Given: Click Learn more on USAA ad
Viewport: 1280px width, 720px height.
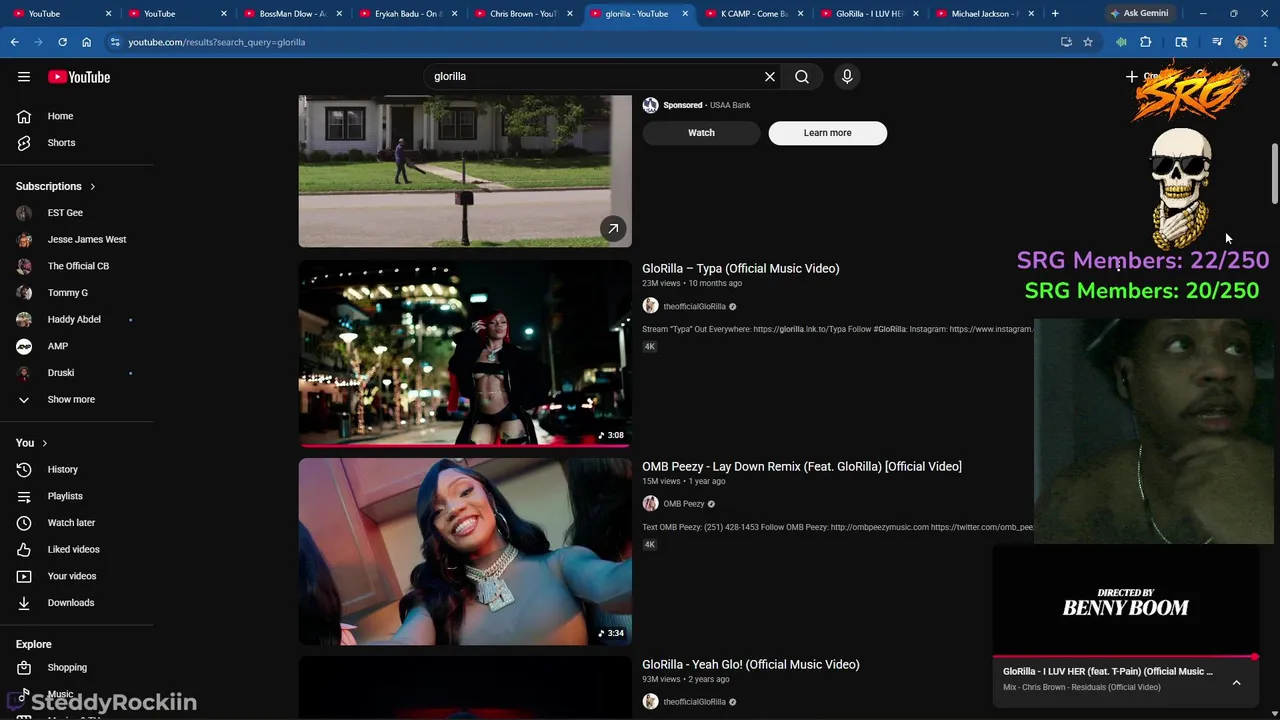Looking at the screenshot, I should (x=827, y=133).
